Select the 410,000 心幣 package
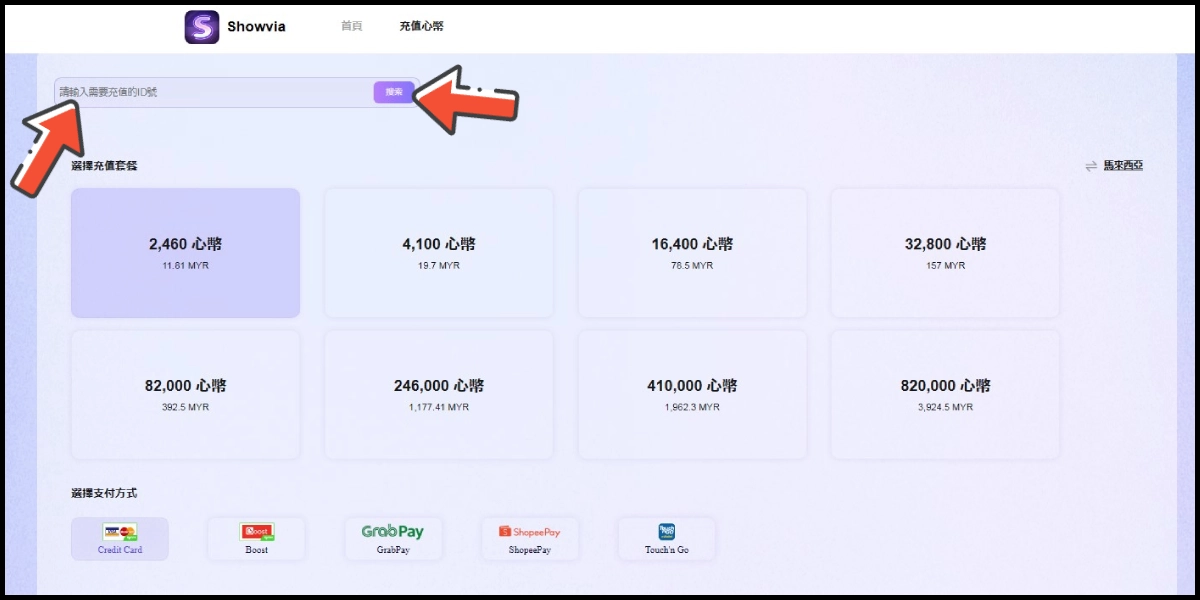The width and height of the screenshot is (1200, 600). point(692,395)
